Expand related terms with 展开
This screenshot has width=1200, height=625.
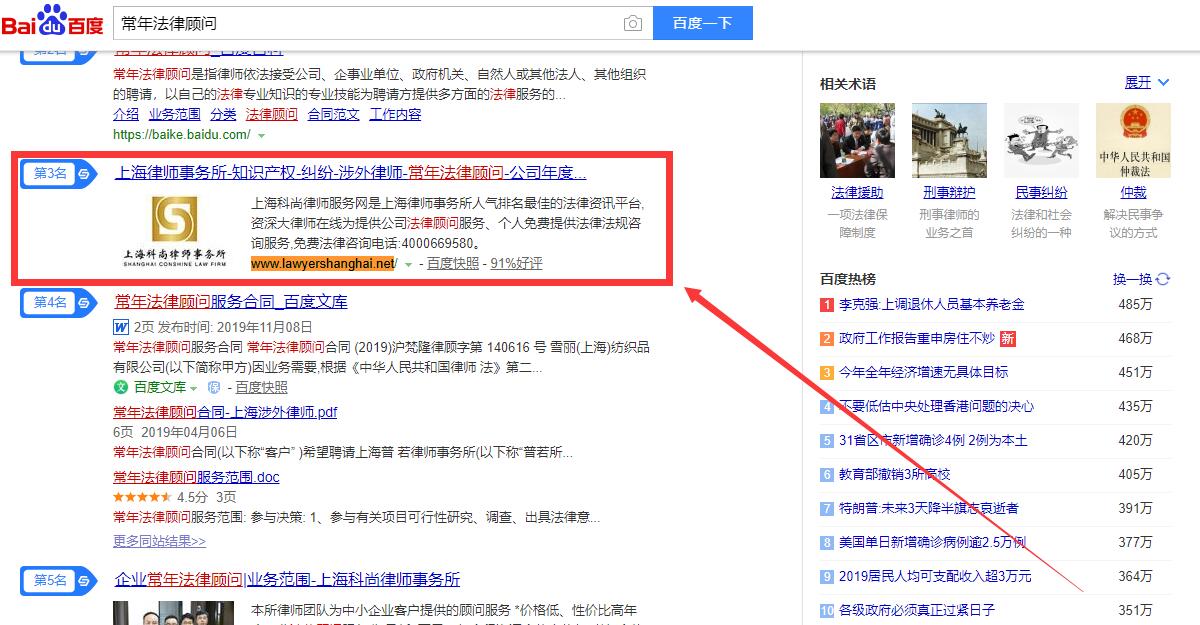1146,83
